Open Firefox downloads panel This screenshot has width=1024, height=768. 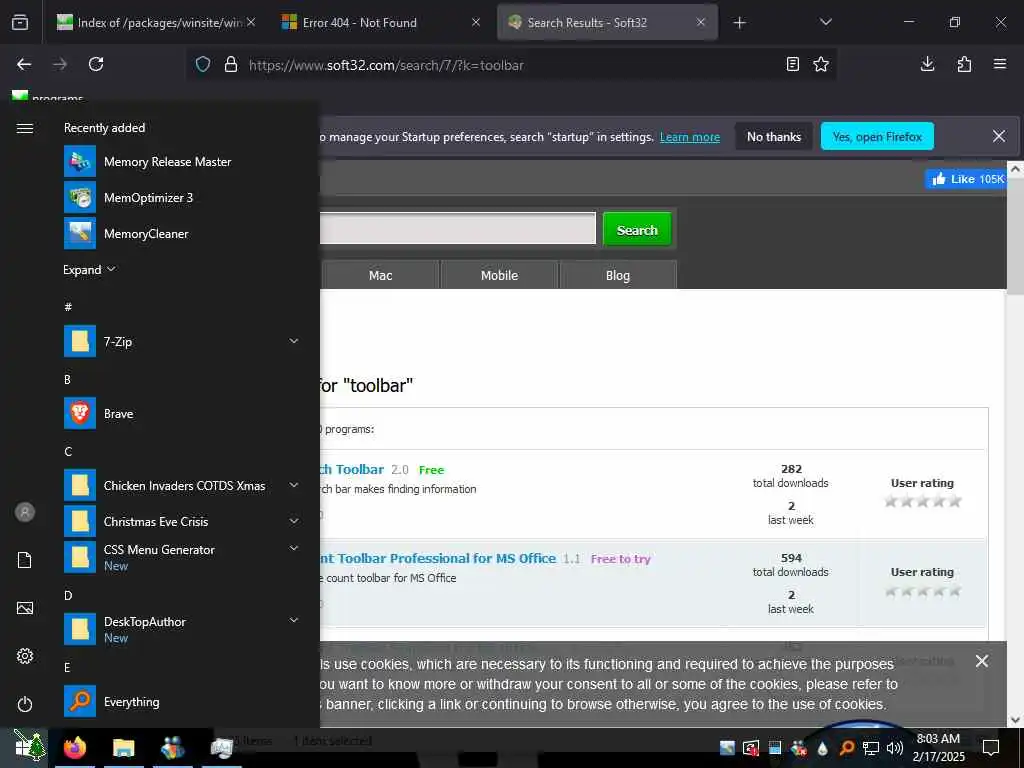coord(927,64)
